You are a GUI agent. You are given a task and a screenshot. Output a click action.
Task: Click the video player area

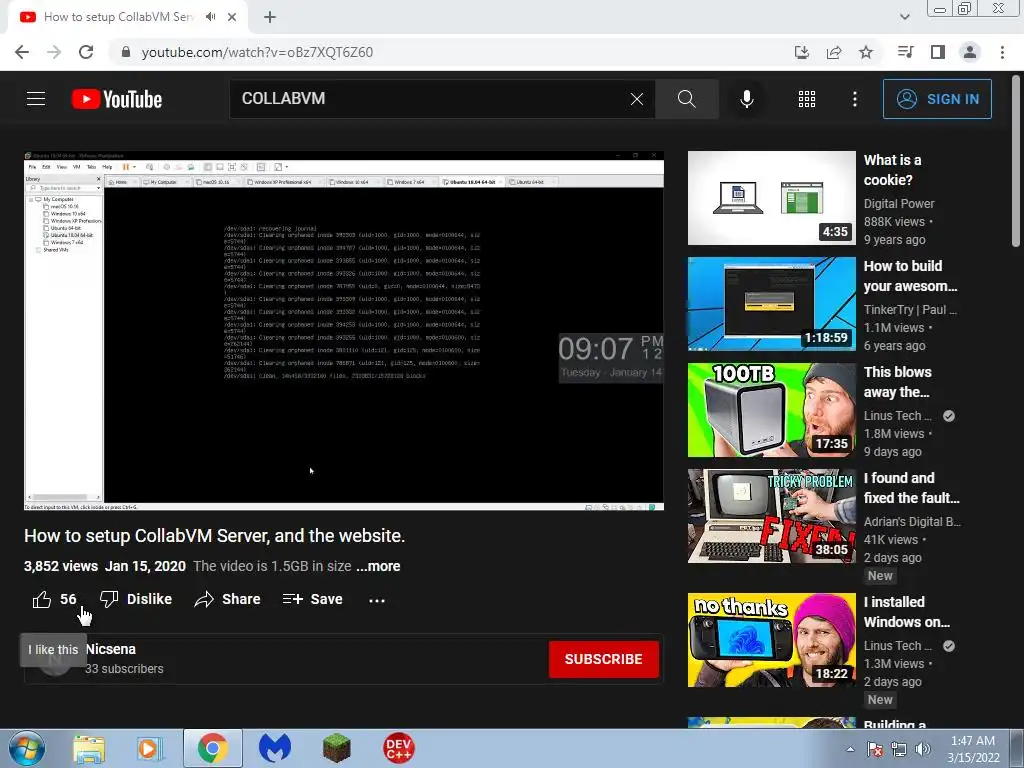[x=344, y=331]
